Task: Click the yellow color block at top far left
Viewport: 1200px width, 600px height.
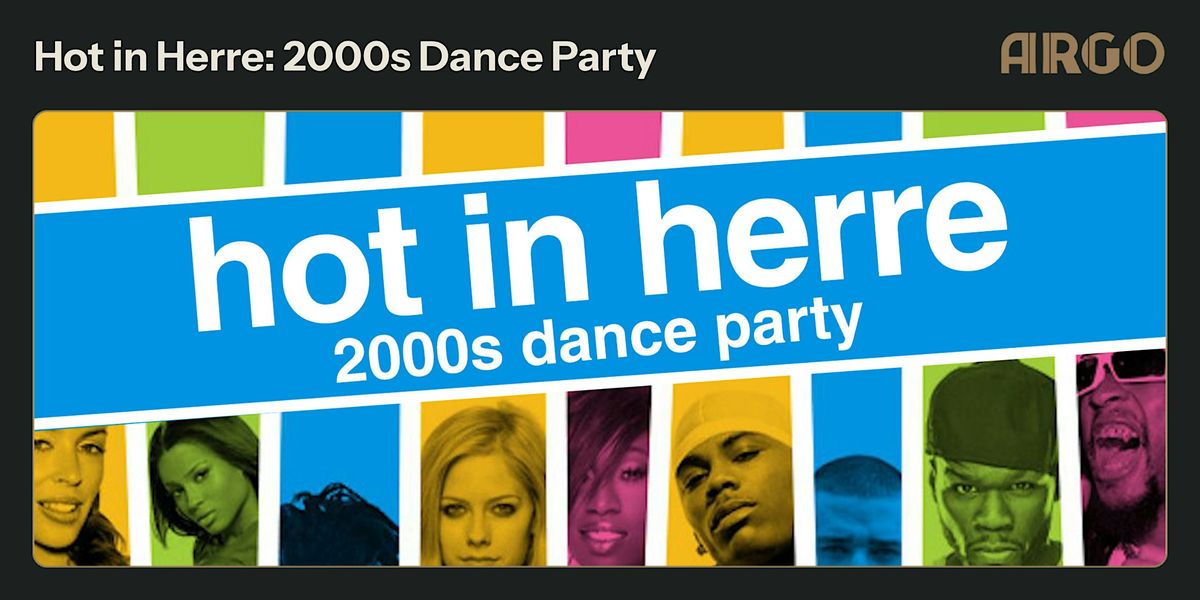Action: coord(74,155)
